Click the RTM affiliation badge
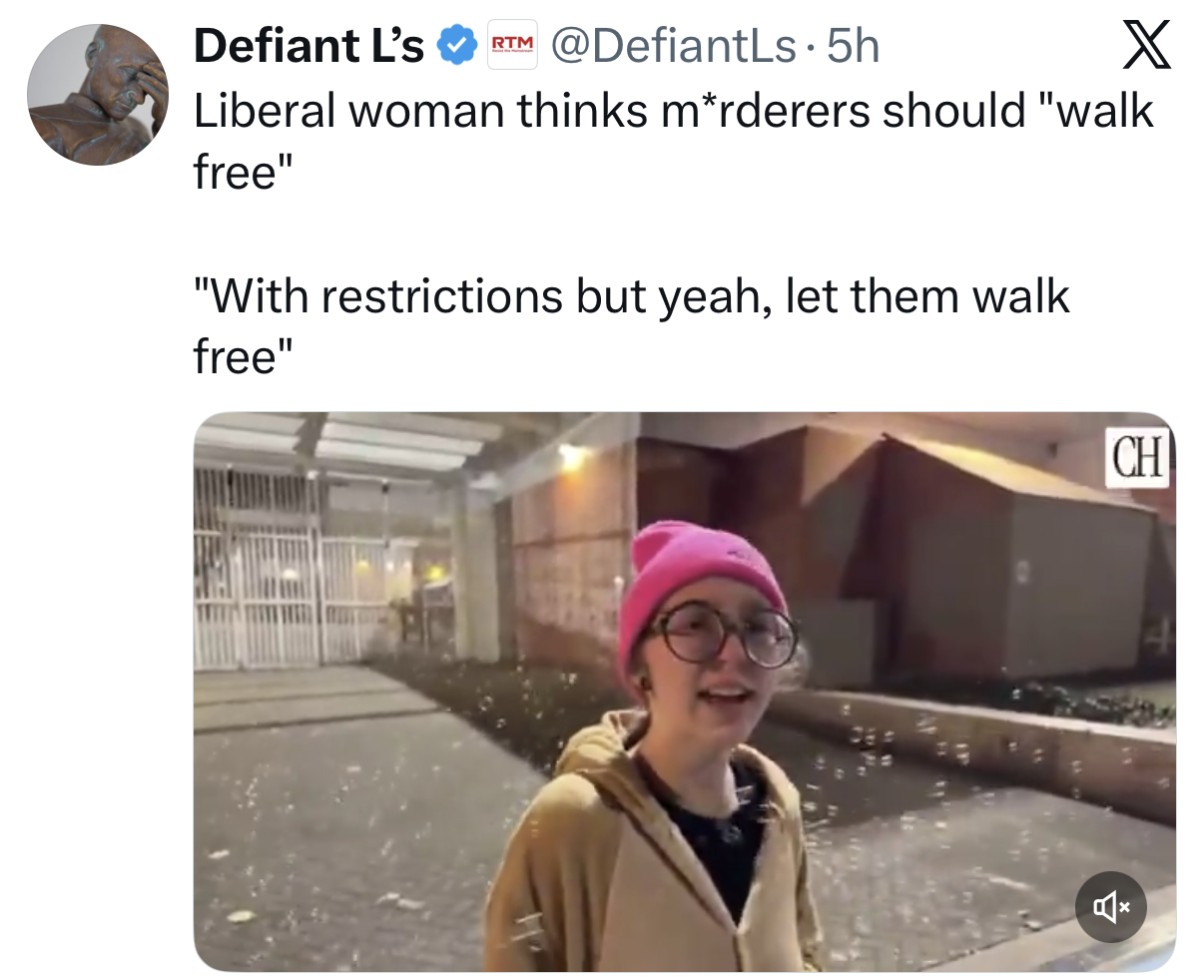 pyautogui.click(x=512, y=45)
